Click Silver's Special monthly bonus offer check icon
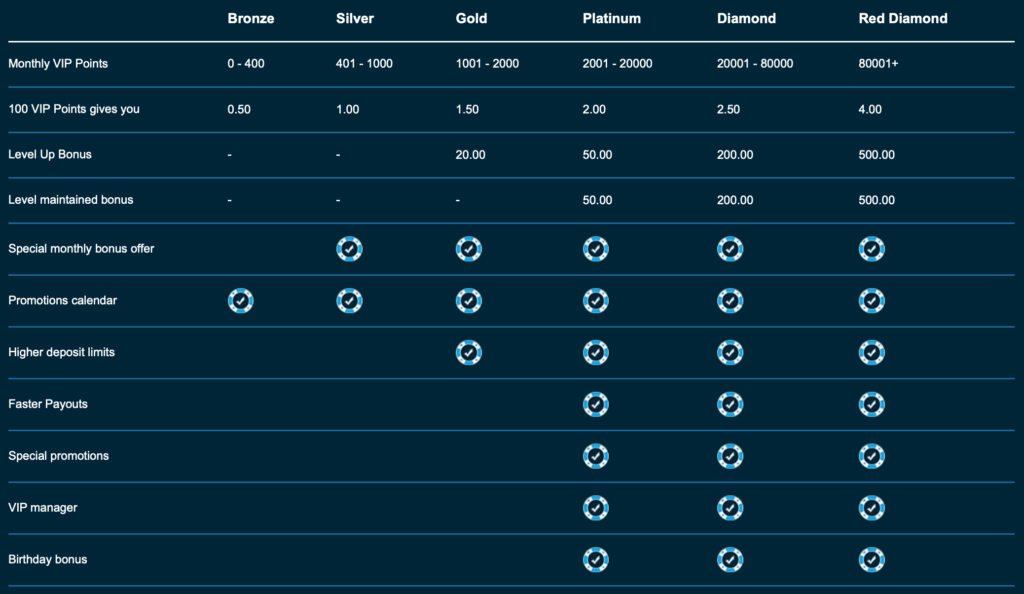The width and height of the screenshot is (1024, 594). pyautogui.click(x=349, y=249)
